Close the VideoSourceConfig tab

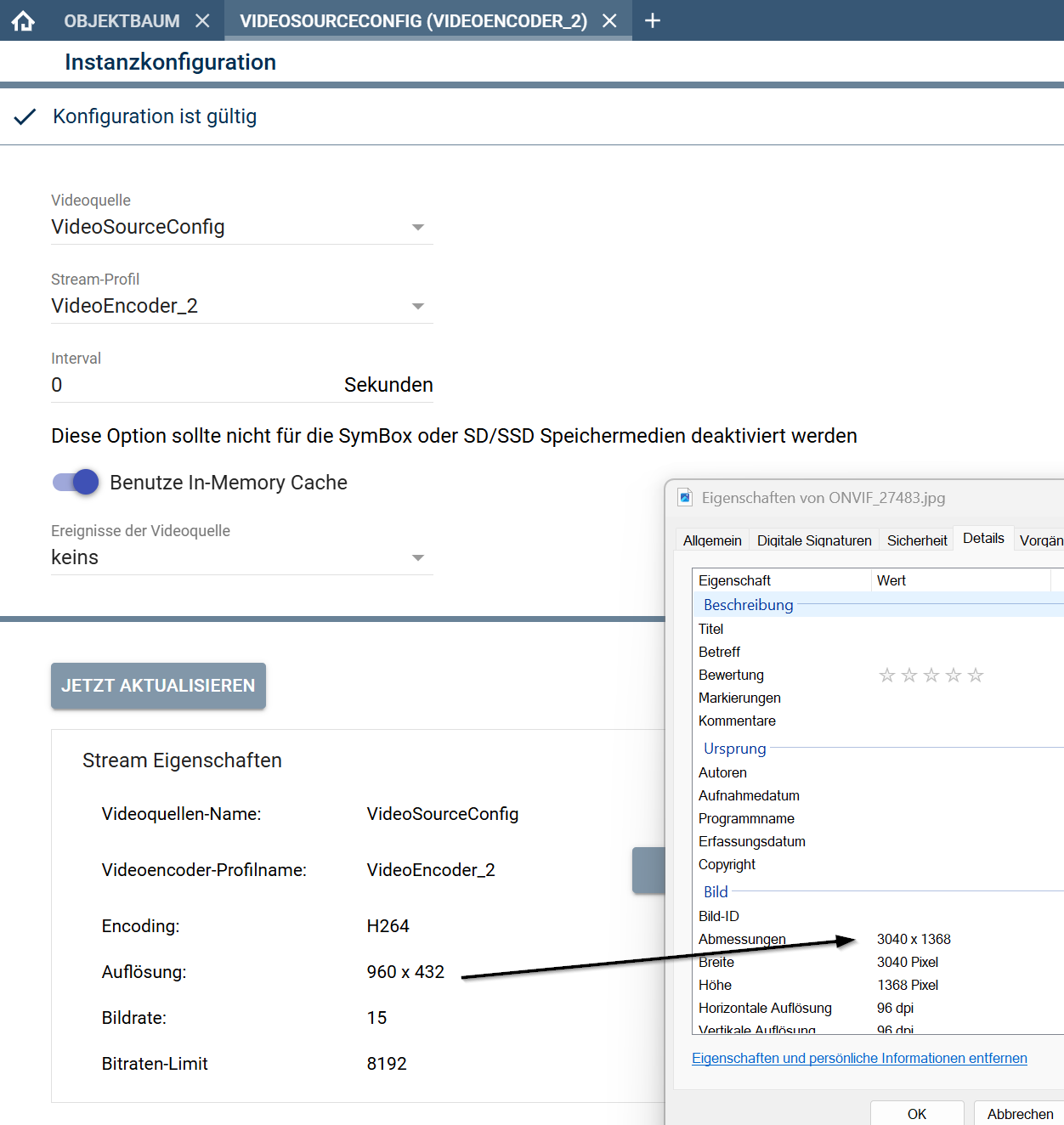(x=609, y=20)
